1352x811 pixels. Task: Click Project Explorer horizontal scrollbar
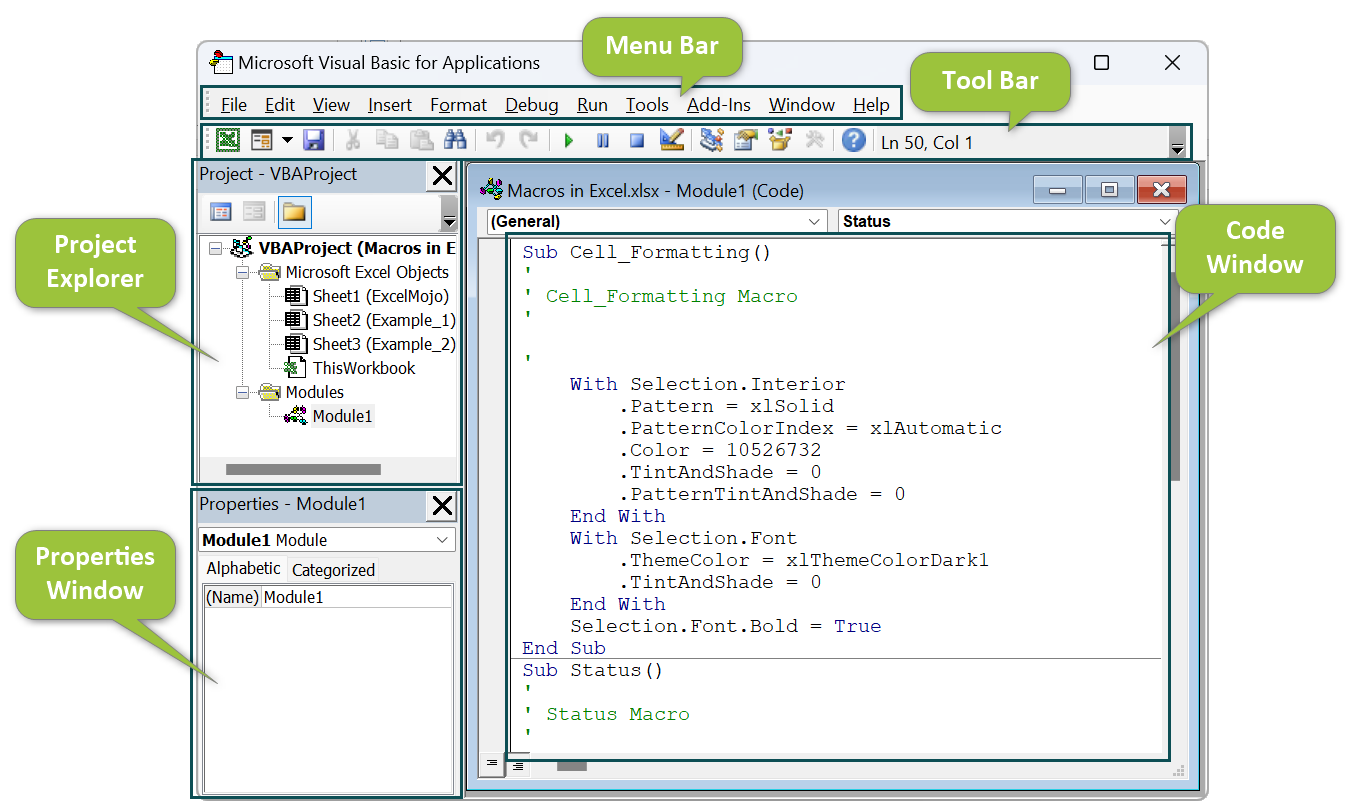pos(303,469)
